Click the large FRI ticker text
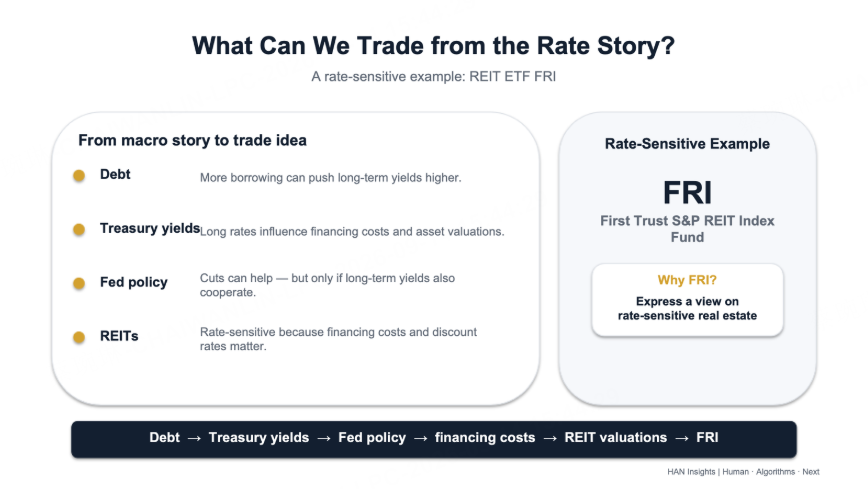Viewport: 868px width, 489px height. point(687,193)
